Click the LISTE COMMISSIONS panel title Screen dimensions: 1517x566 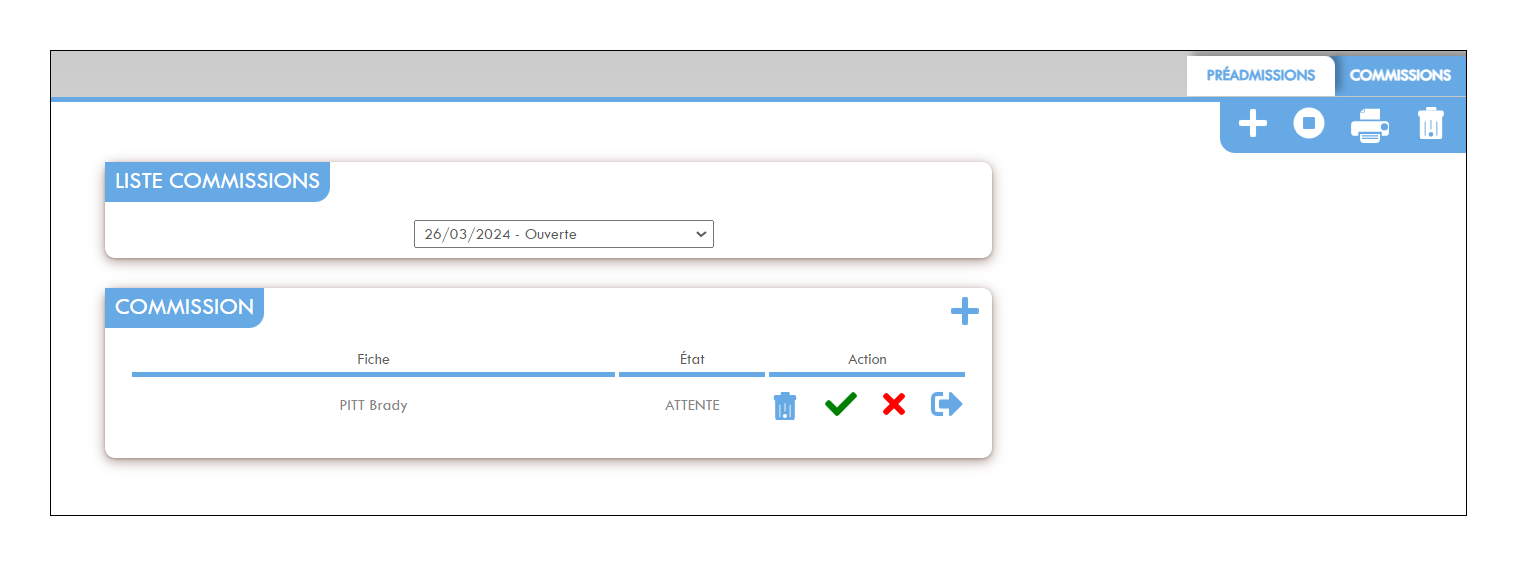click(x=217, y=182)
